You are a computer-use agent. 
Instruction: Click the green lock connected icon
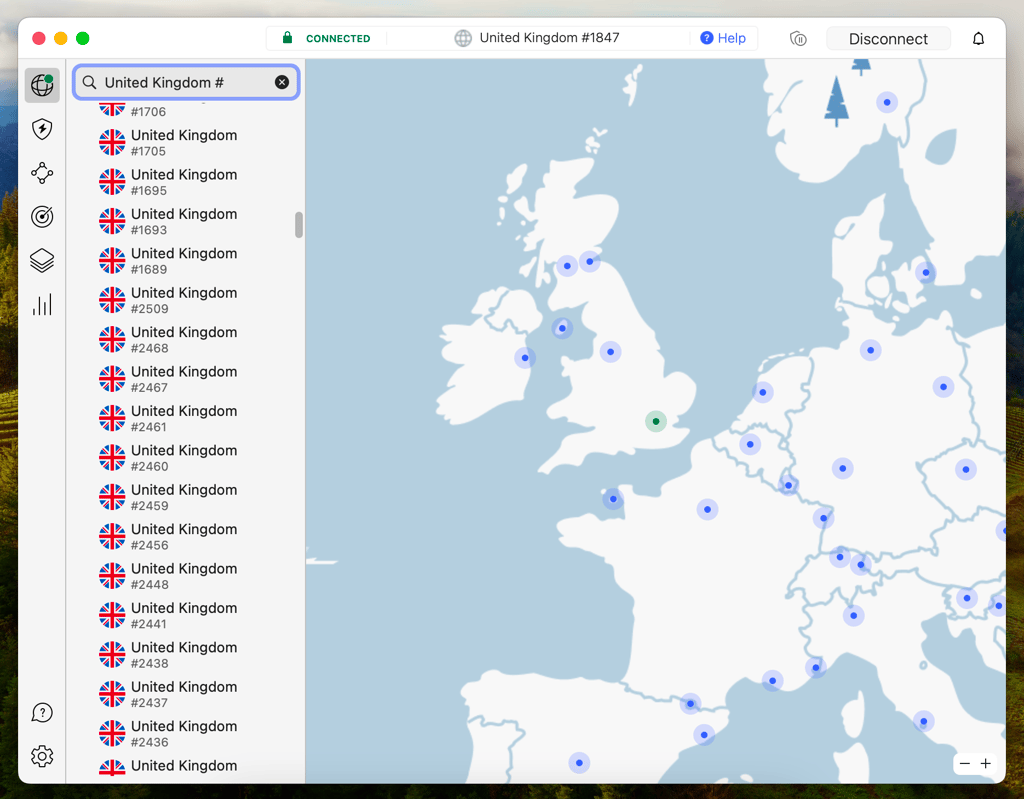pyautogui.click(x=287, y=38)
